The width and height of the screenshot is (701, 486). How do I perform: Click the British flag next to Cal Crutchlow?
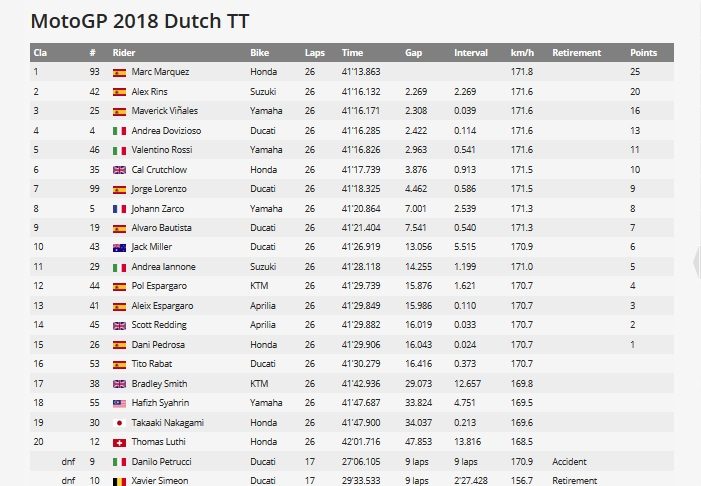tap(119, 168)
